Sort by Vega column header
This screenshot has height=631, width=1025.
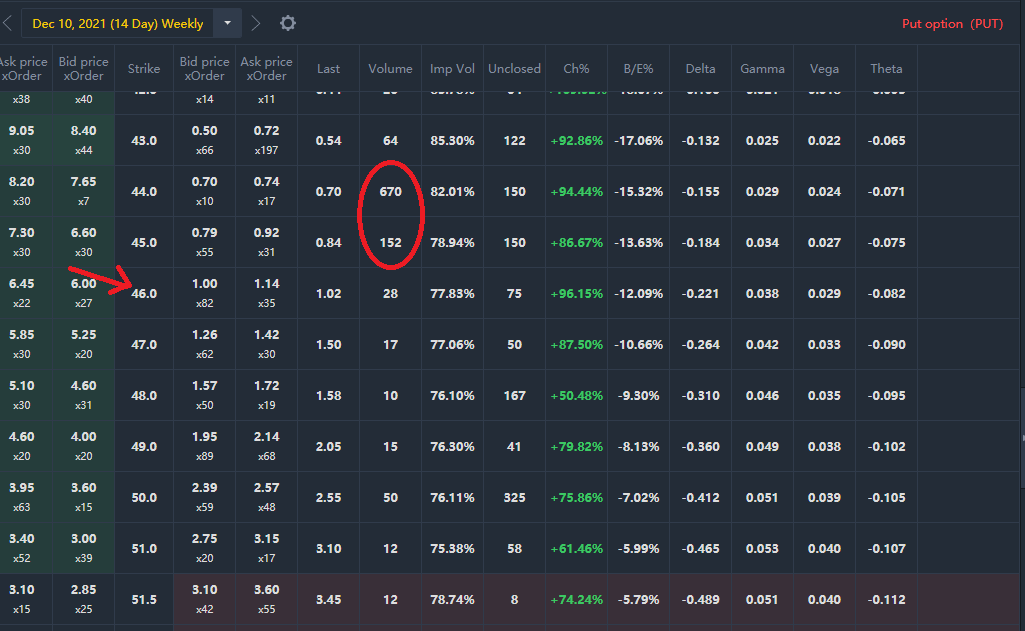click(x=824, y=69)
